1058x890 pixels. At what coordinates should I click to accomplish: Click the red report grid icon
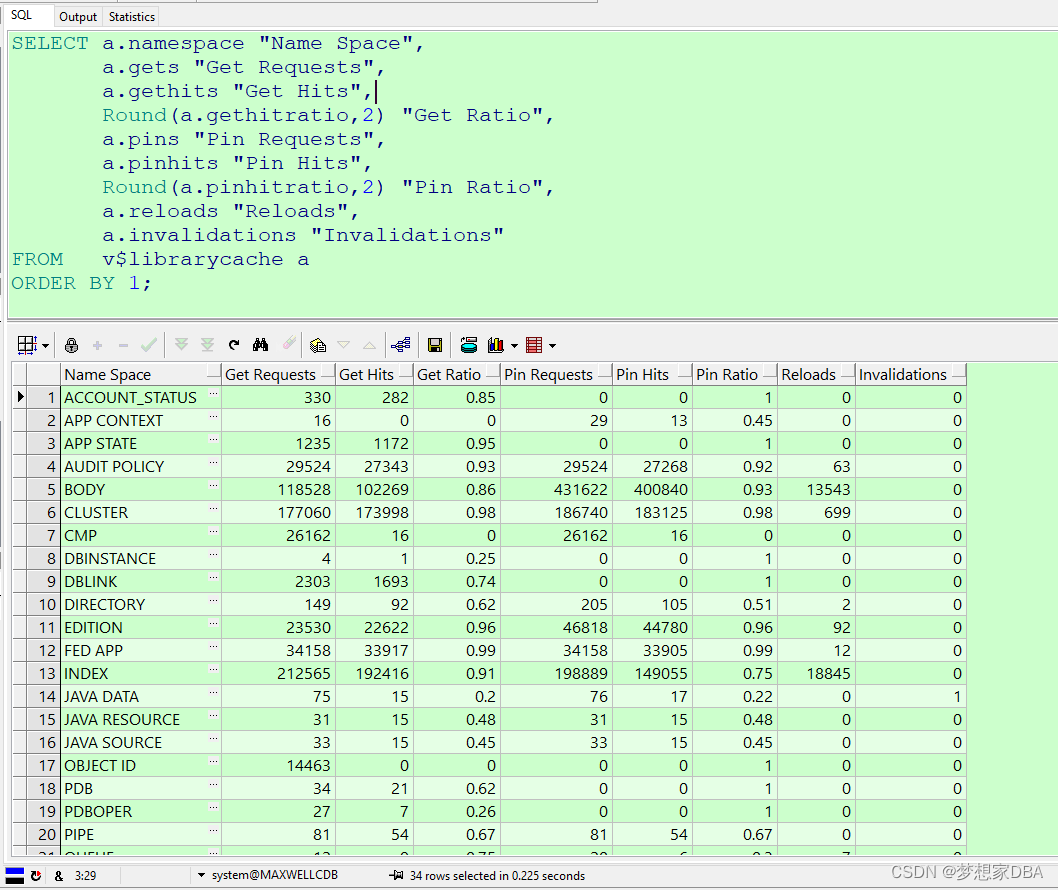[534, 345]
